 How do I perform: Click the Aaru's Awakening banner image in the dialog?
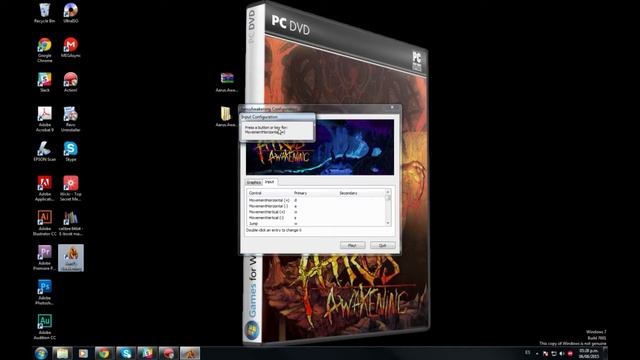point(320,147)
